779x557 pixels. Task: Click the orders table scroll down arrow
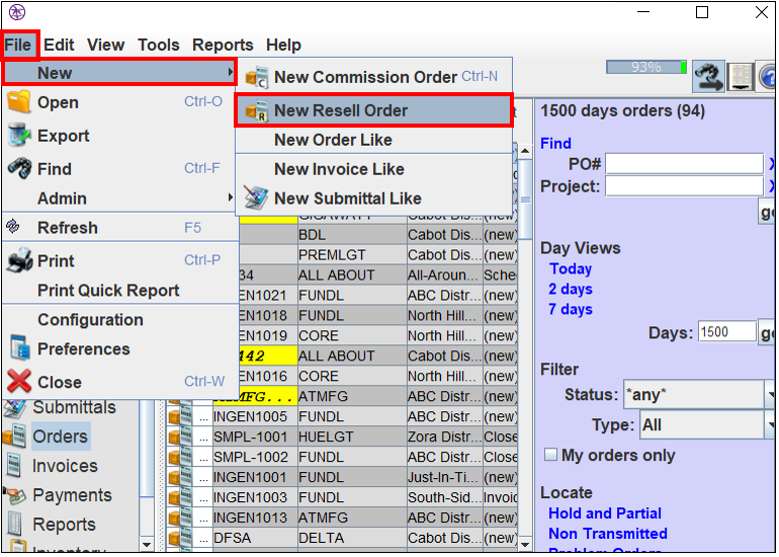pyautogui.click(x=525, y=545)
